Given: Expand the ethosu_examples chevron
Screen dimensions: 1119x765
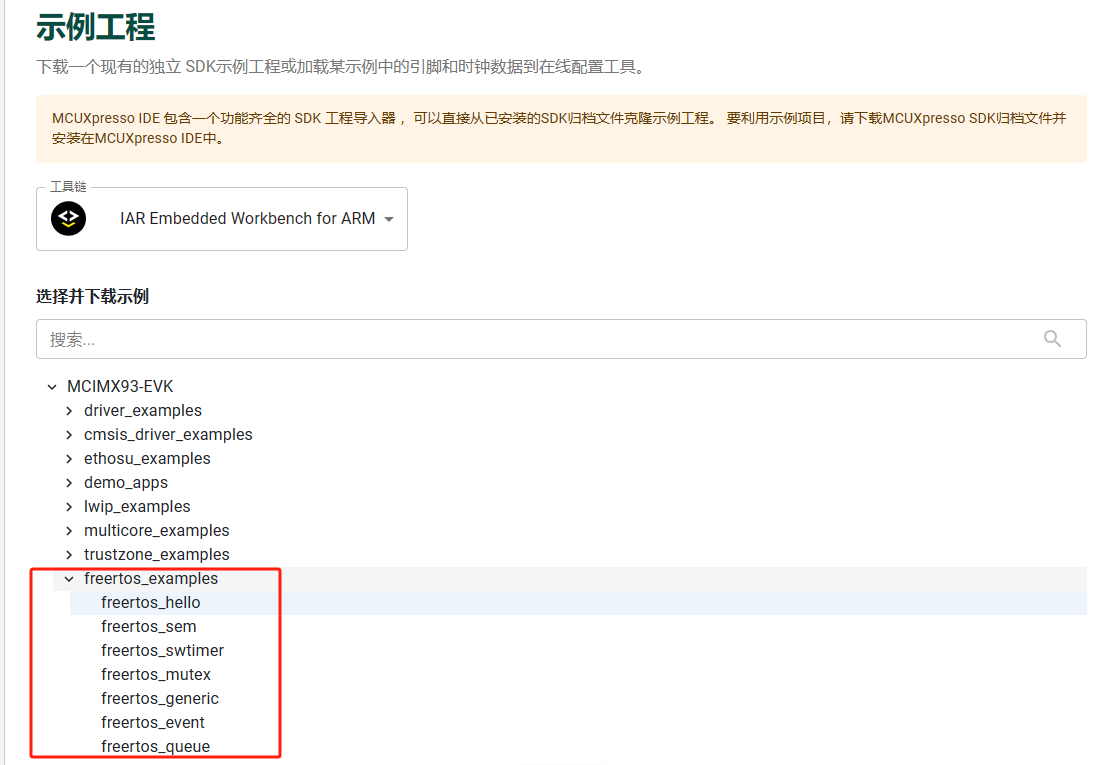Looking at the screenshot, I should pos(69,459).
